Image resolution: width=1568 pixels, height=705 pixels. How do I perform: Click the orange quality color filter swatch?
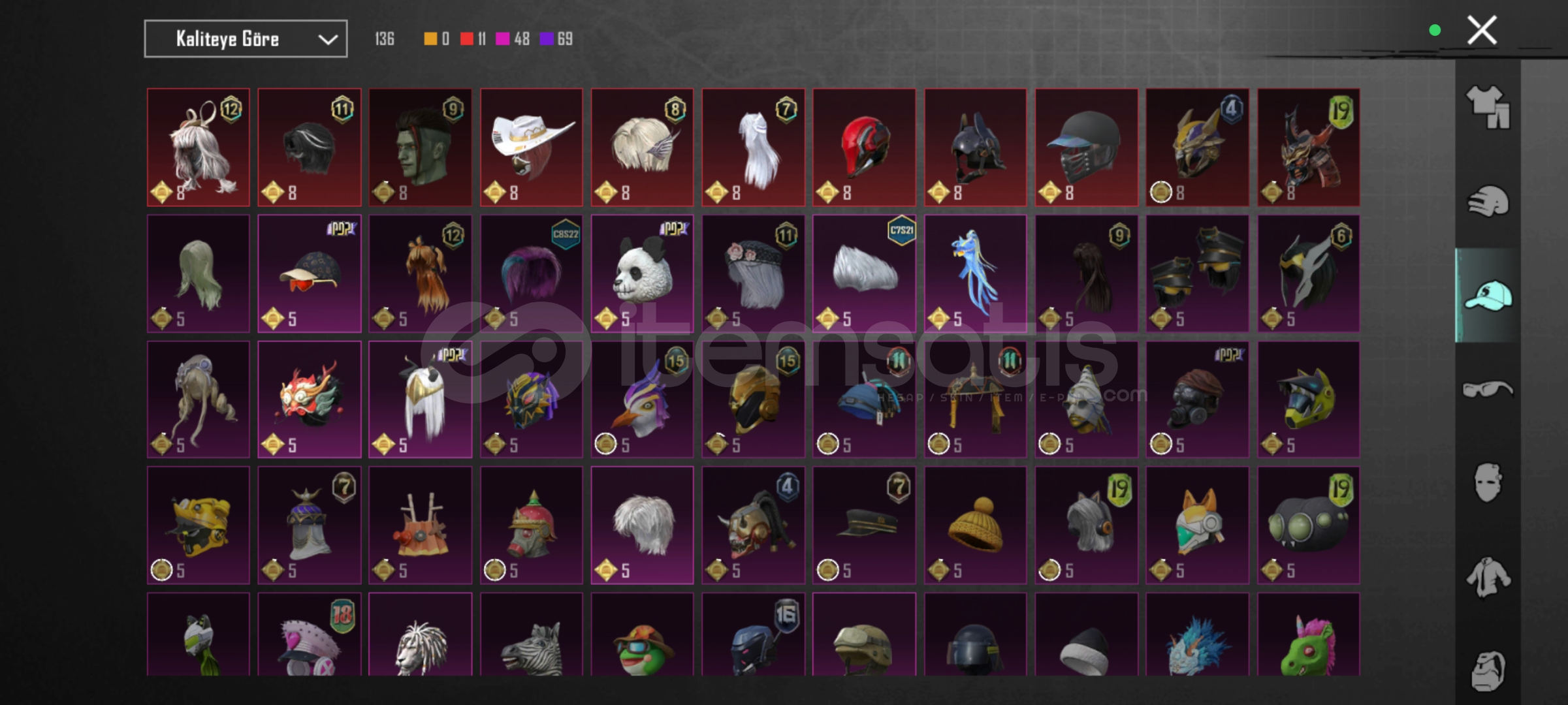(430, 39)
